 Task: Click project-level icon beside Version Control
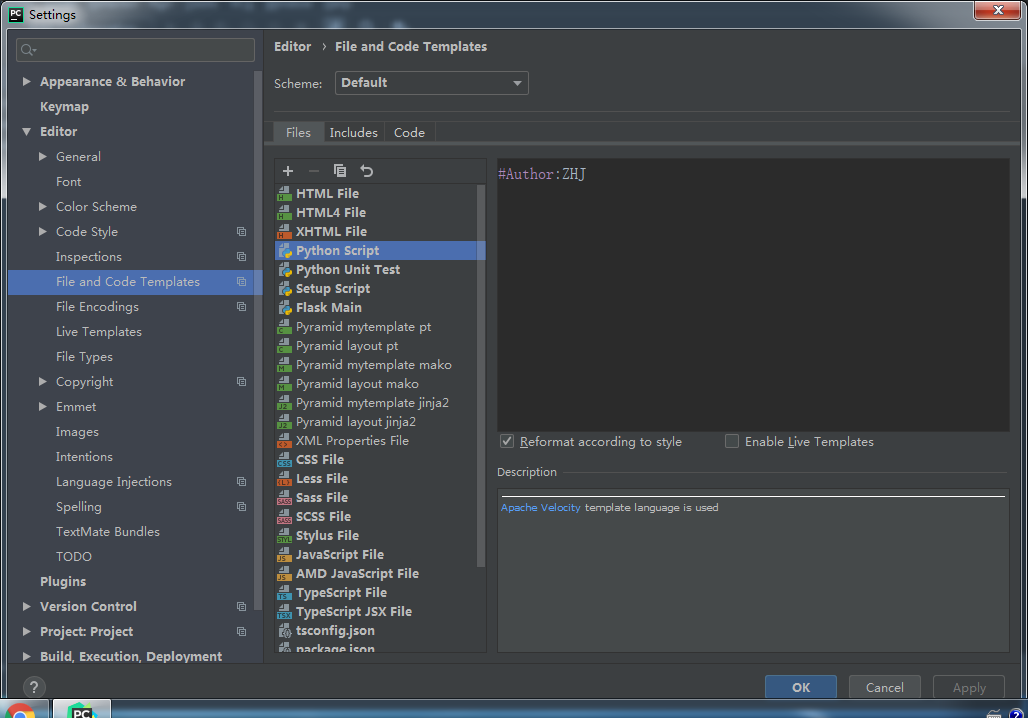(x=241, y=607)
